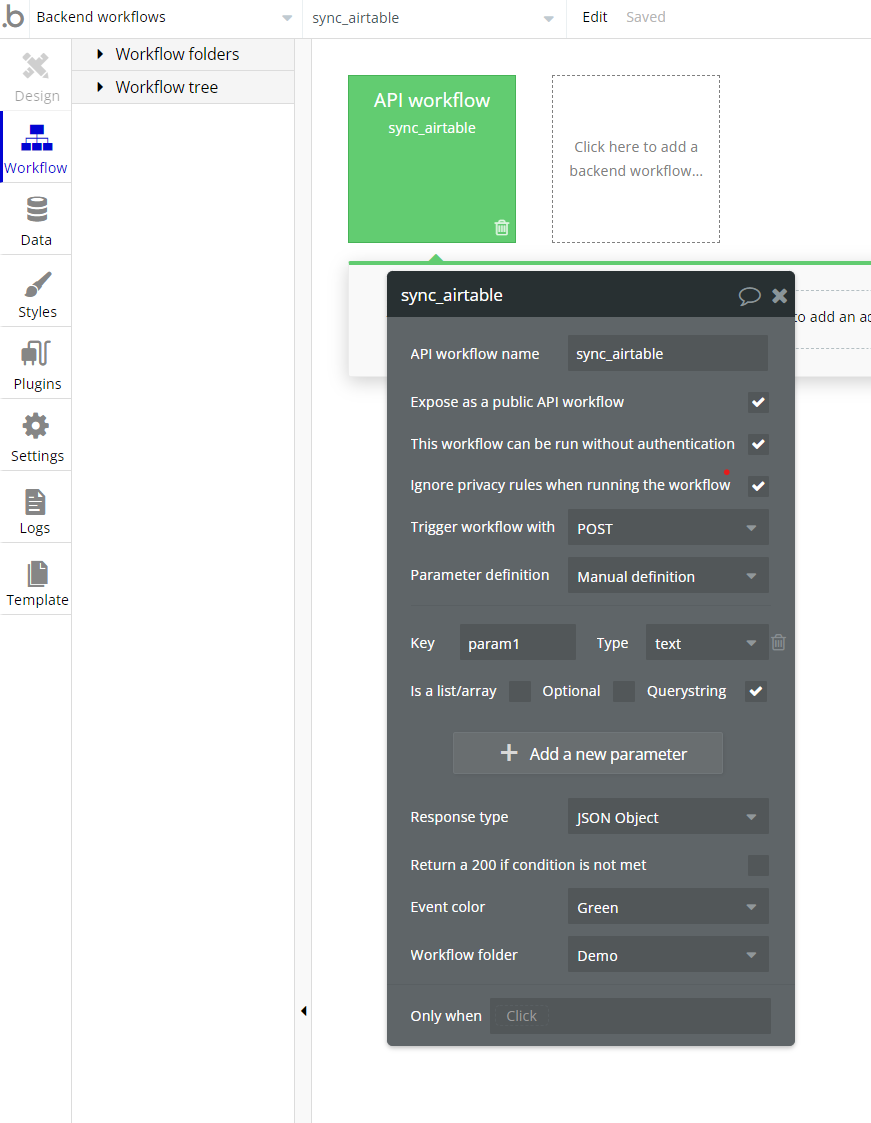Toggle the Is a list/array checkbox

pos(519,691)
